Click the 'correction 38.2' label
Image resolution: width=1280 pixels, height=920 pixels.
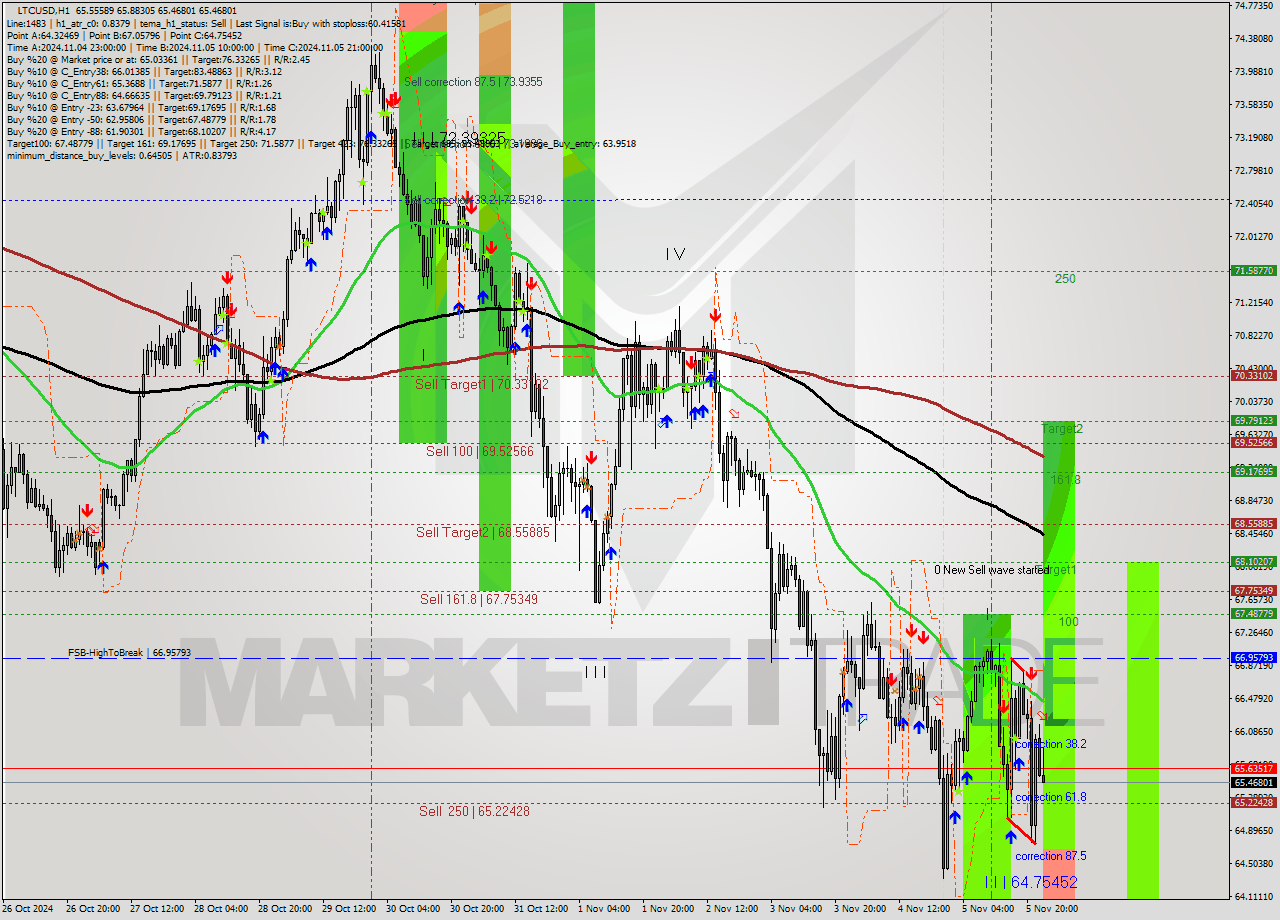click(x=1050, y=745)
